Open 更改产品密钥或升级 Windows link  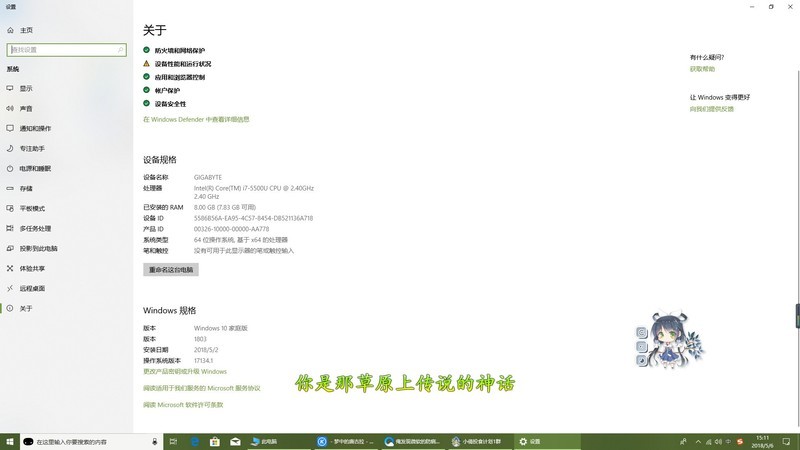[x=185, y=371]
